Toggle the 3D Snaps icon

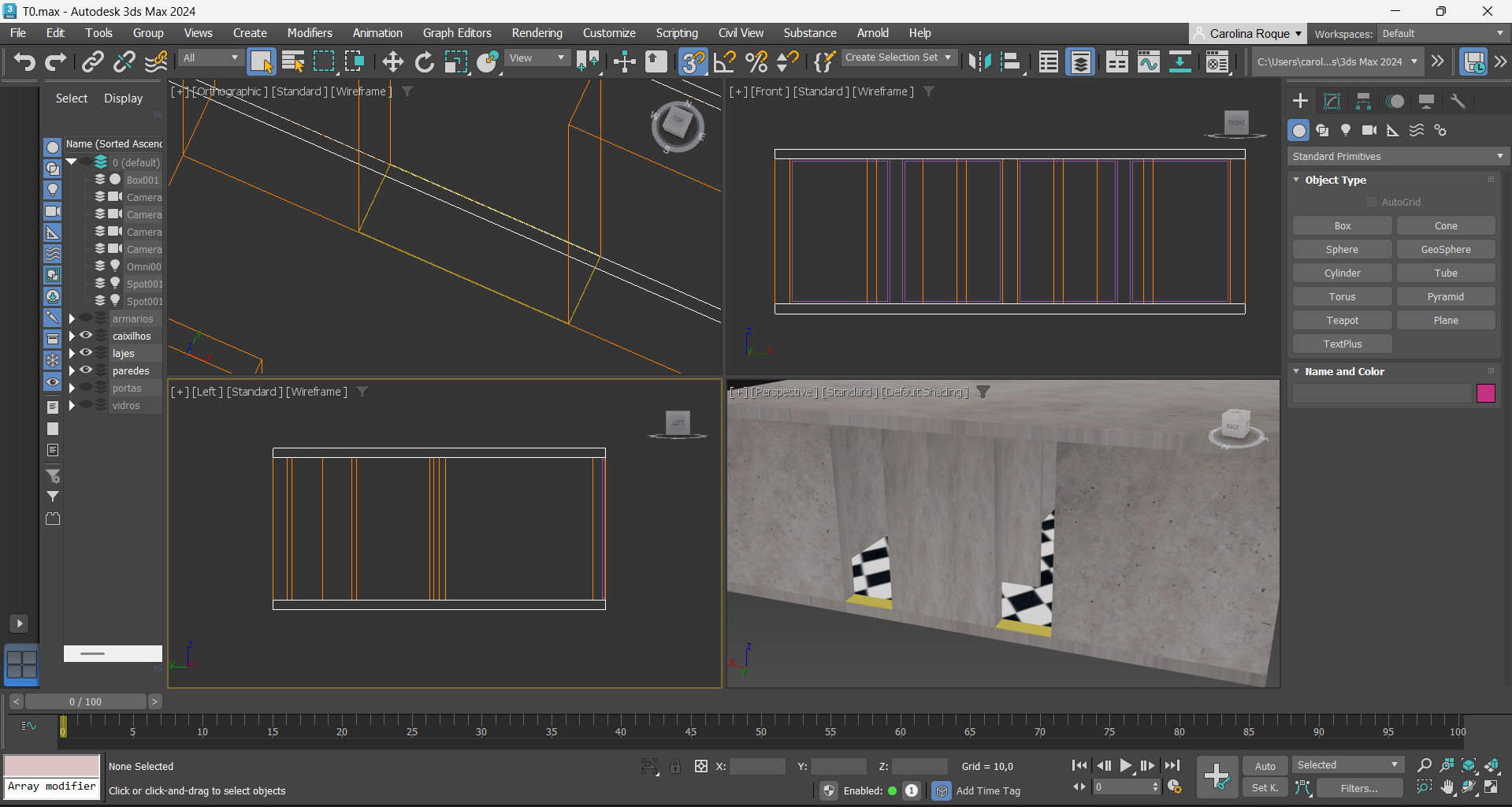(693, 61)
